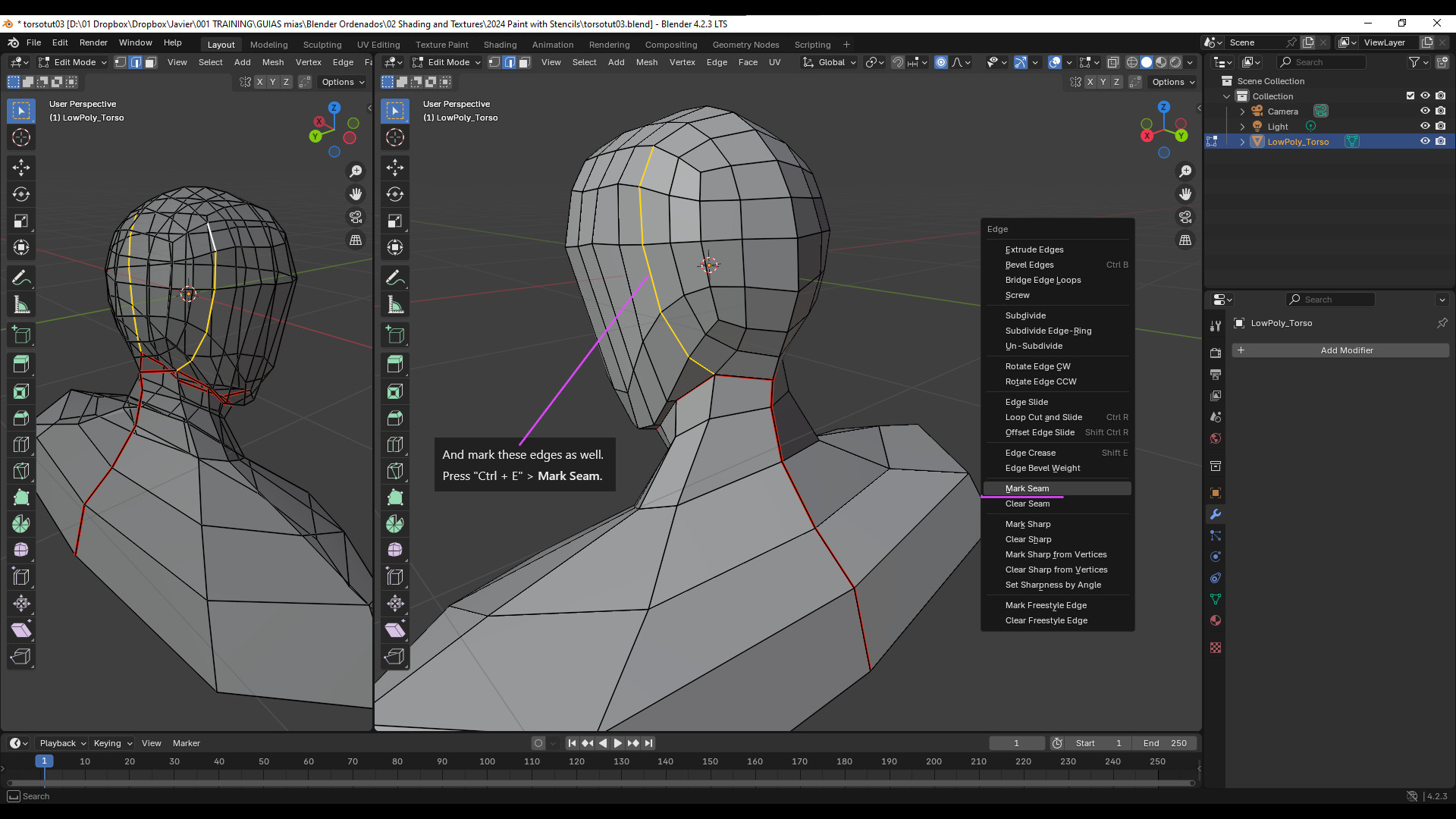Open Material properties tab in Properties editor
Viewport: 1456px width, 819px height.
(x=1216, y=620)
